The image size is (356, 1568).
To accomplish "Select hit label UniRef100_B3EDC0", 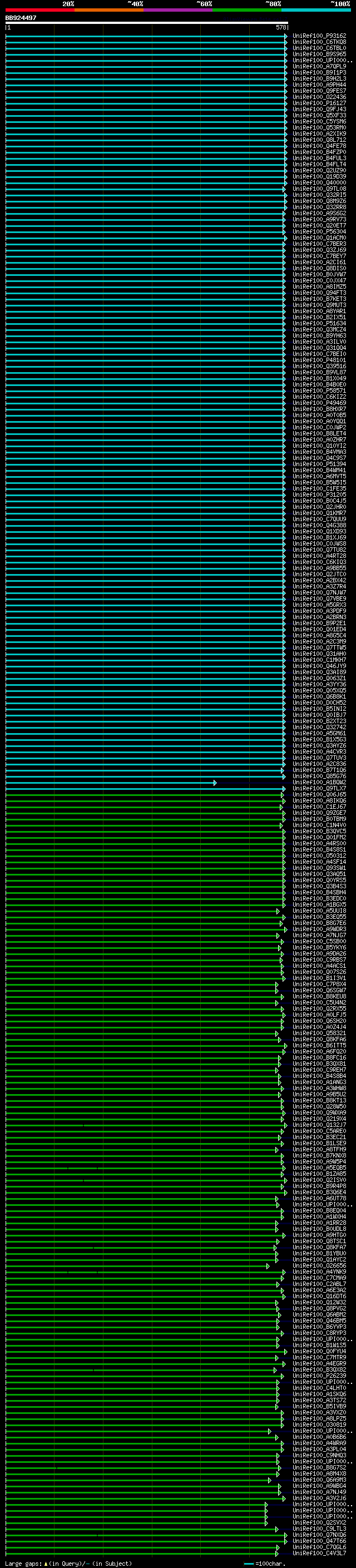I will (x=319, y=898).
